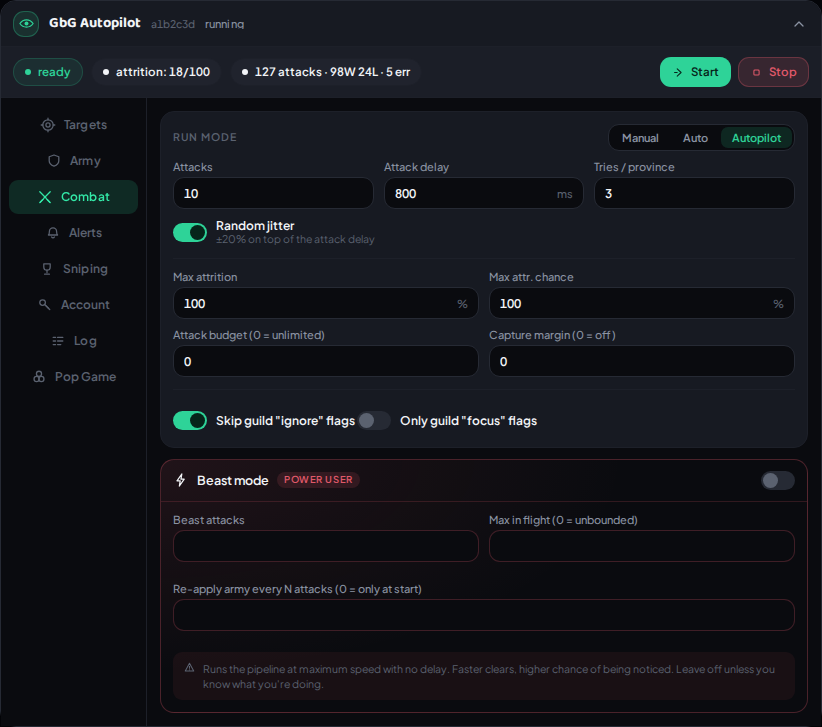The height and width of the screenshot is (727, 822).
Task: Turn off Skip guild "ignore" flags
Action: 190,420
